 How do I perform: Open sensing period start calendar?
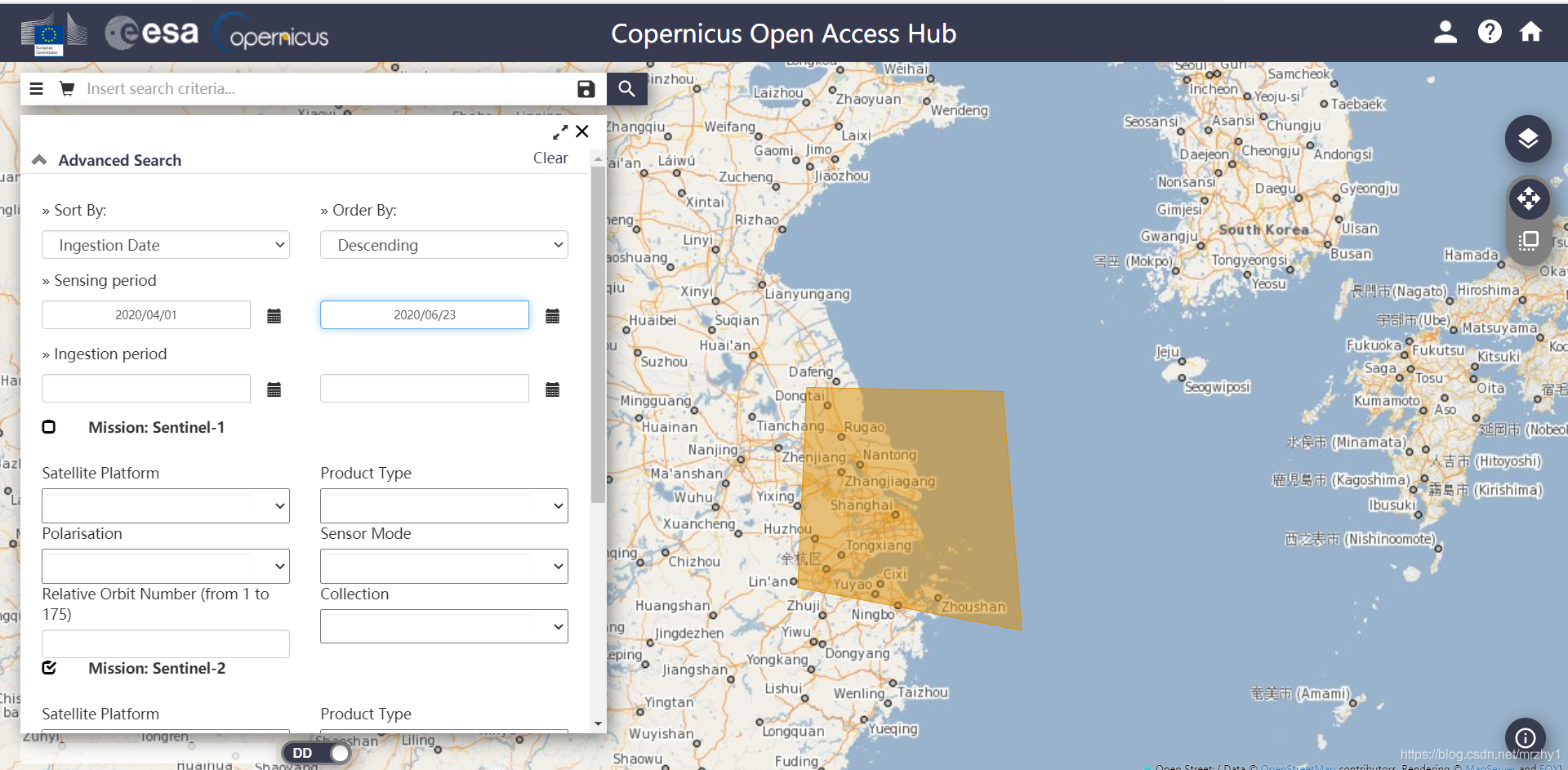(274, 316)
